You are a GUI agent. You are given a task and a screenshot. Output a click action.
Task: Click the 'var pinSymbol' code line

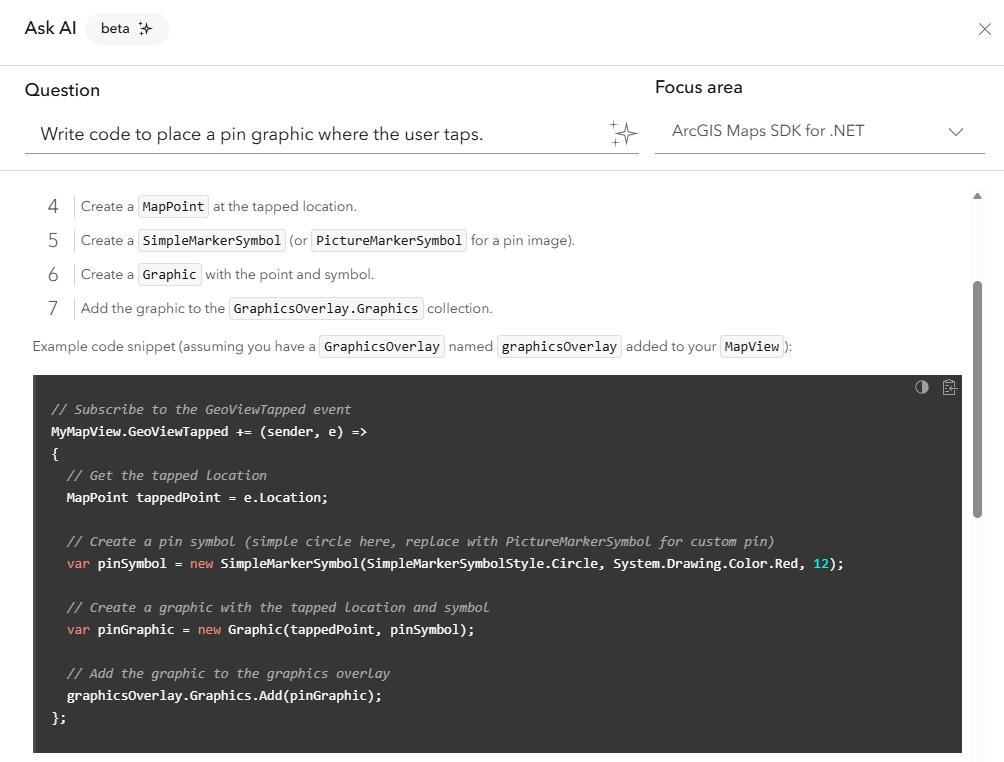tap(455, 563)
